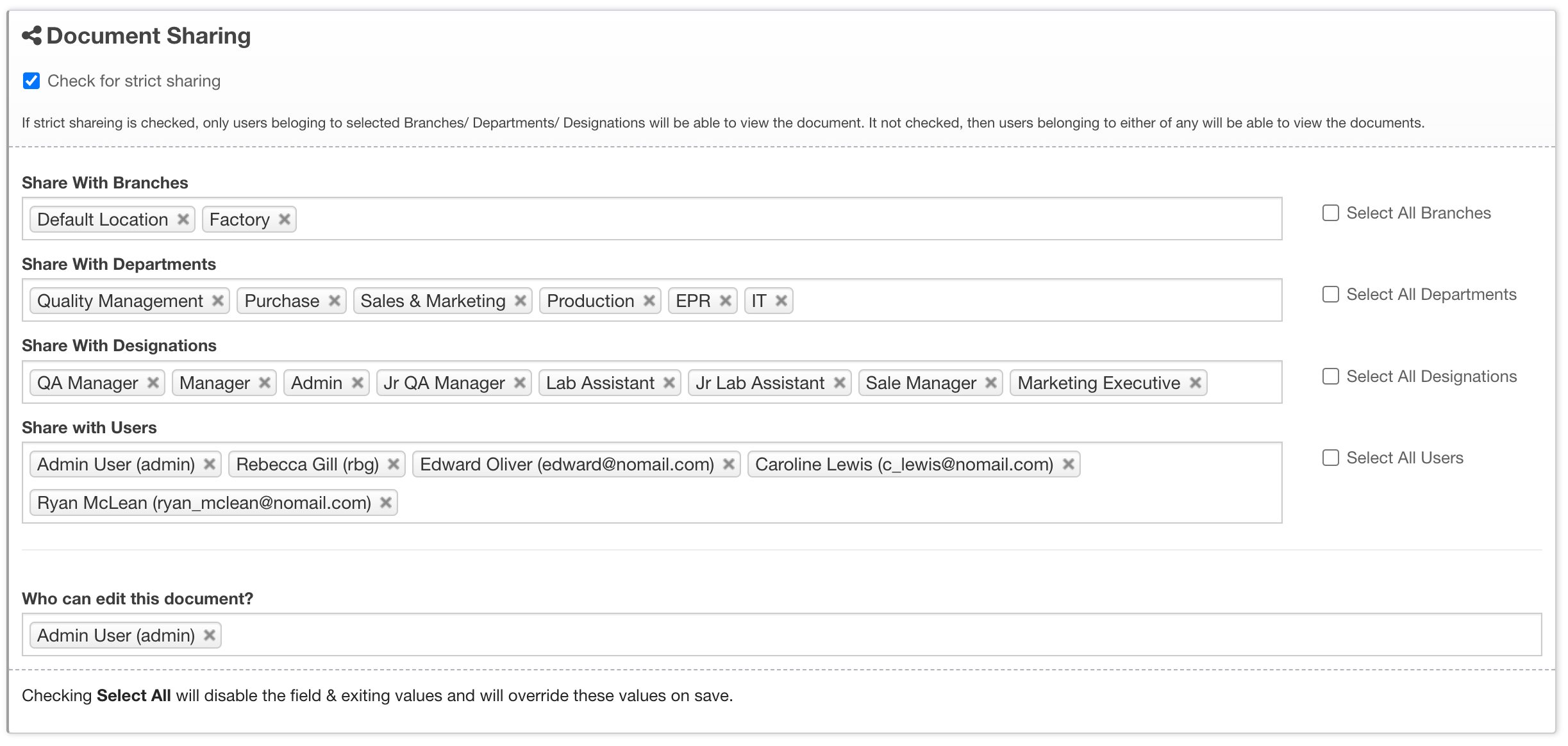Enable Select All Users checkbox

tap(1331, 458)
